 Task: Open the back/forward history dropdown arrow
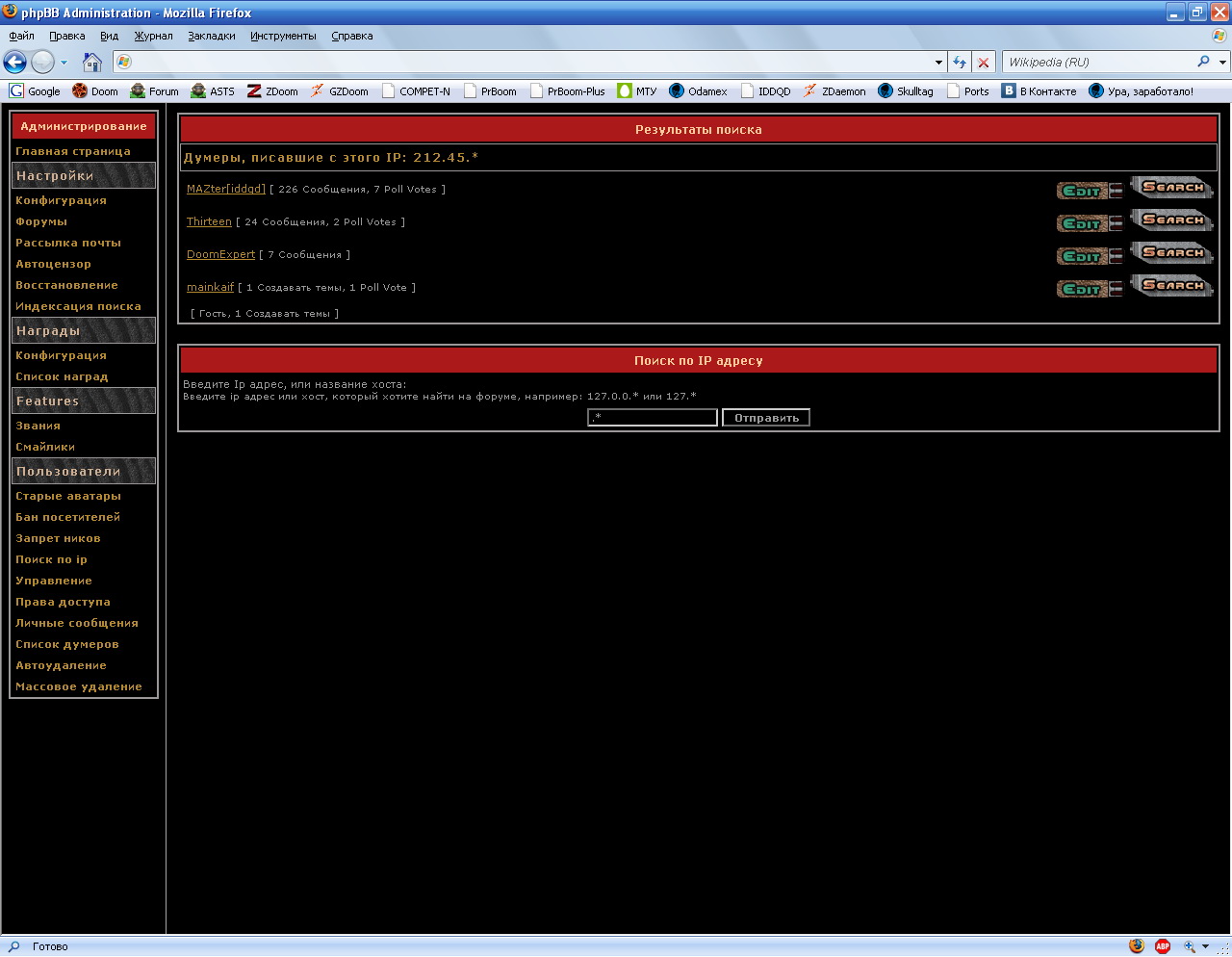[64, 63]
